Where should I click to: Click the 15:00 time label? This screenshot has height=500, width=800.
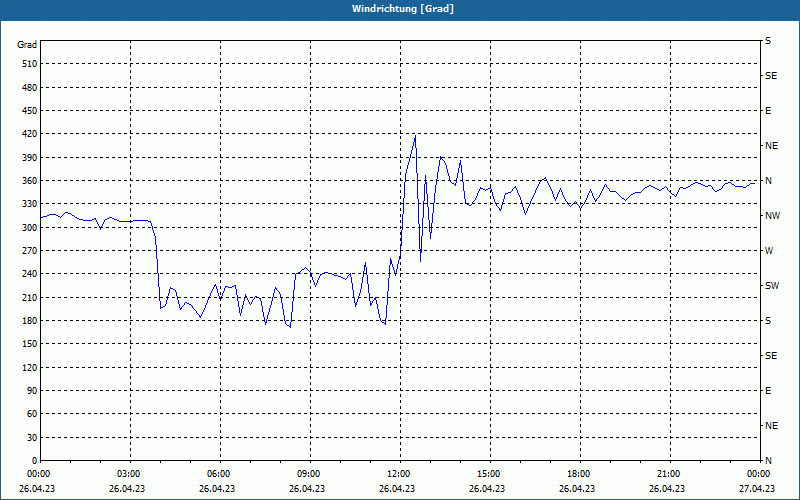pos(488,474)
